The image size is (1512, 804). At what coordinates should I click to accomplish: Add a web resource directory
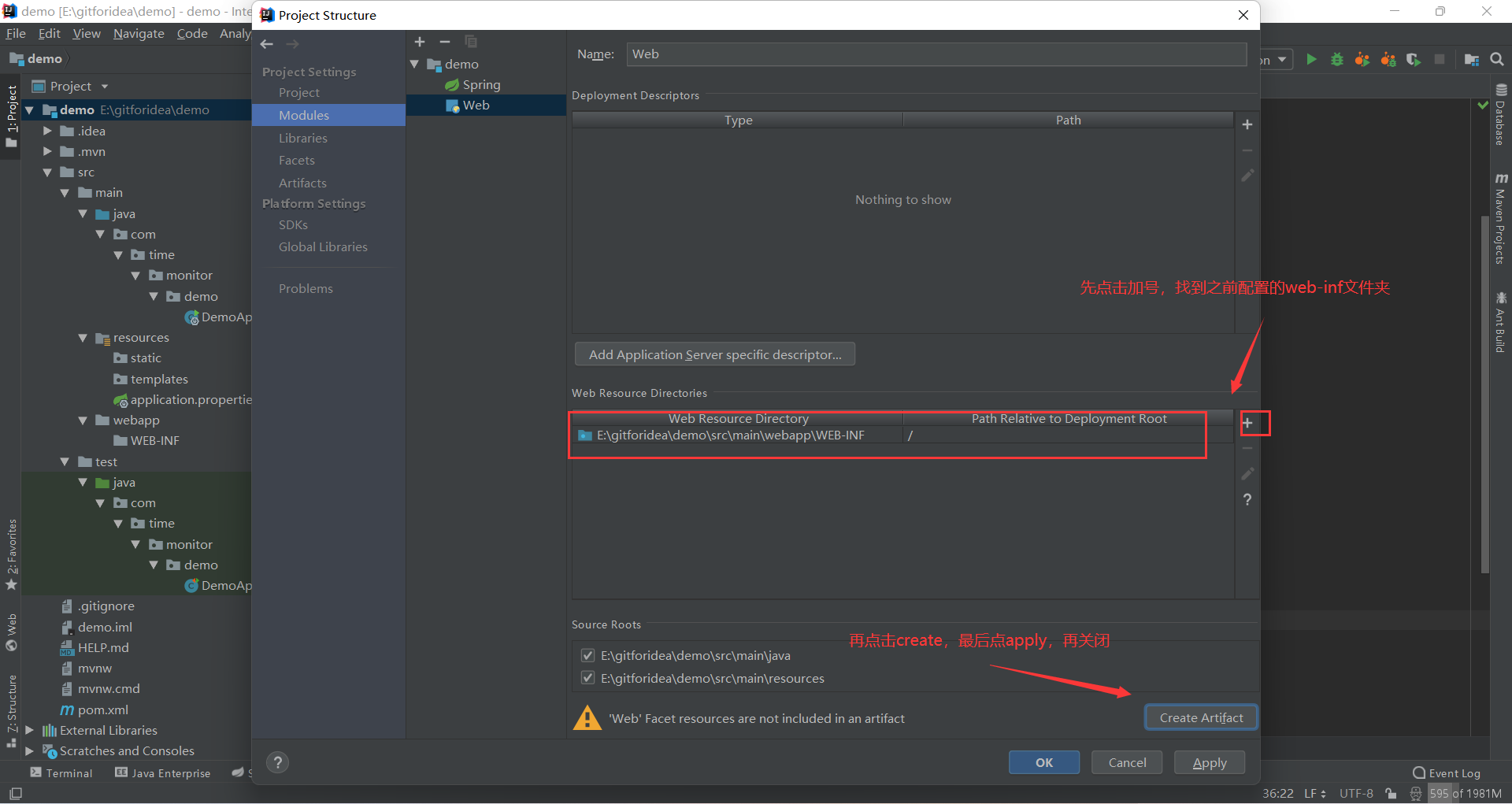[x=1247, y=423]
